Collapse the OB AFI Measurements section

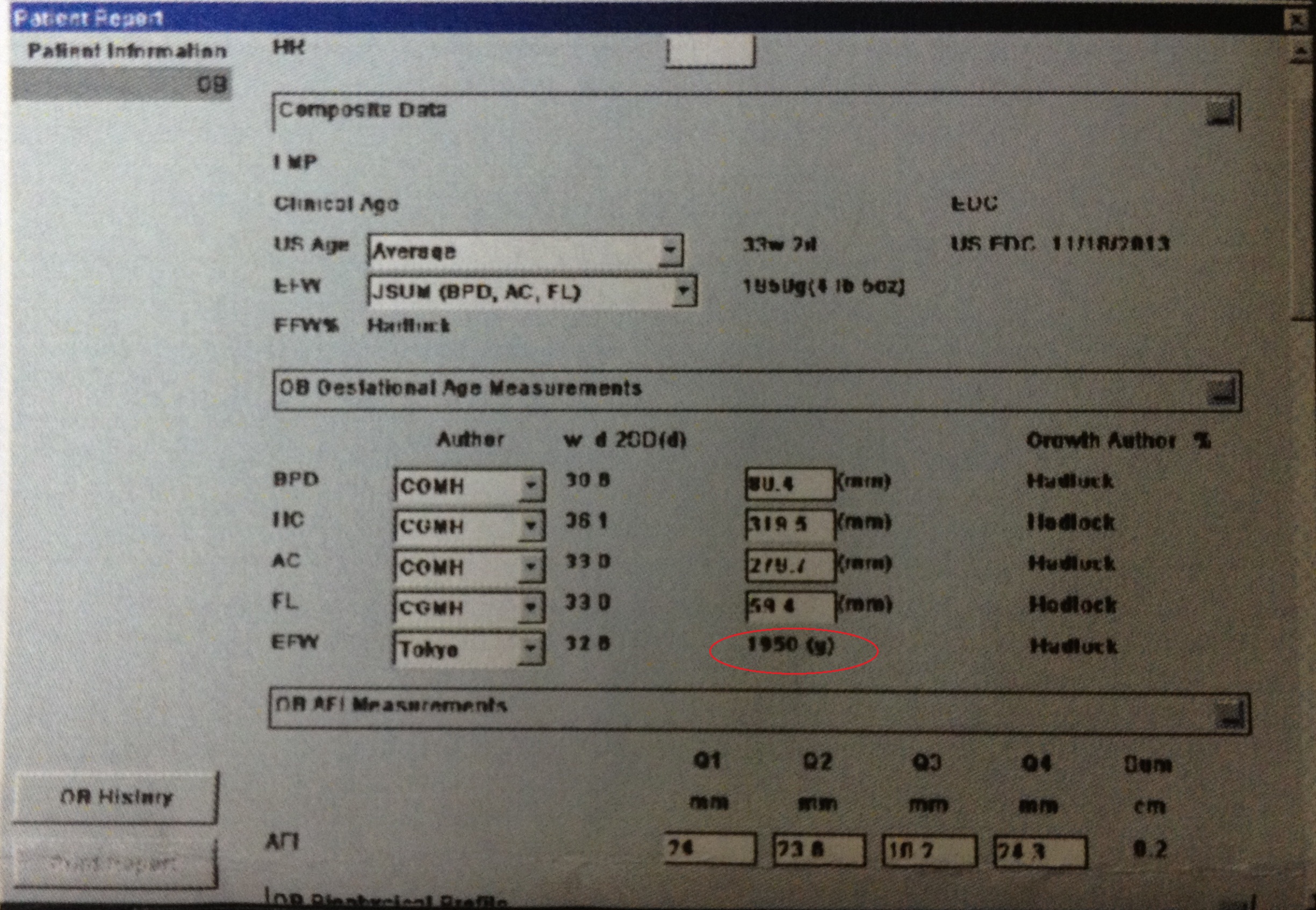tap(1230, 714)
